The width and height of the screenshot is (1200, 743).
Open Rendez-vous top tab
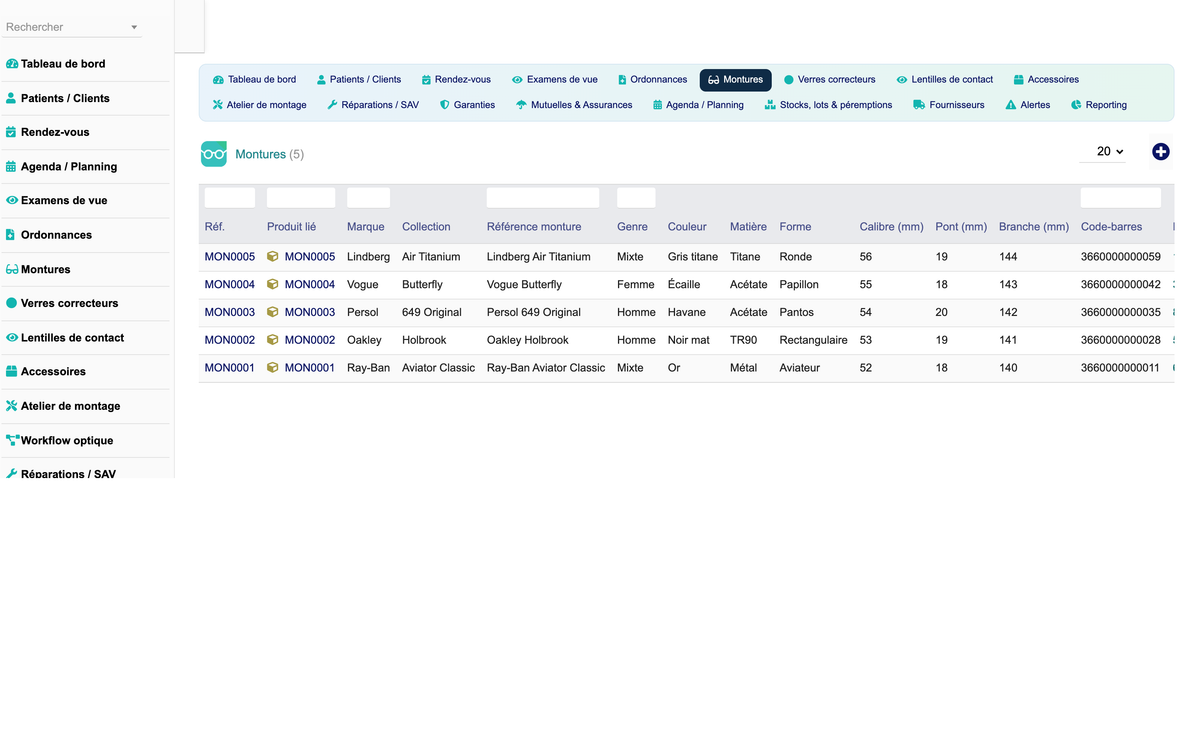pos(456,80)
